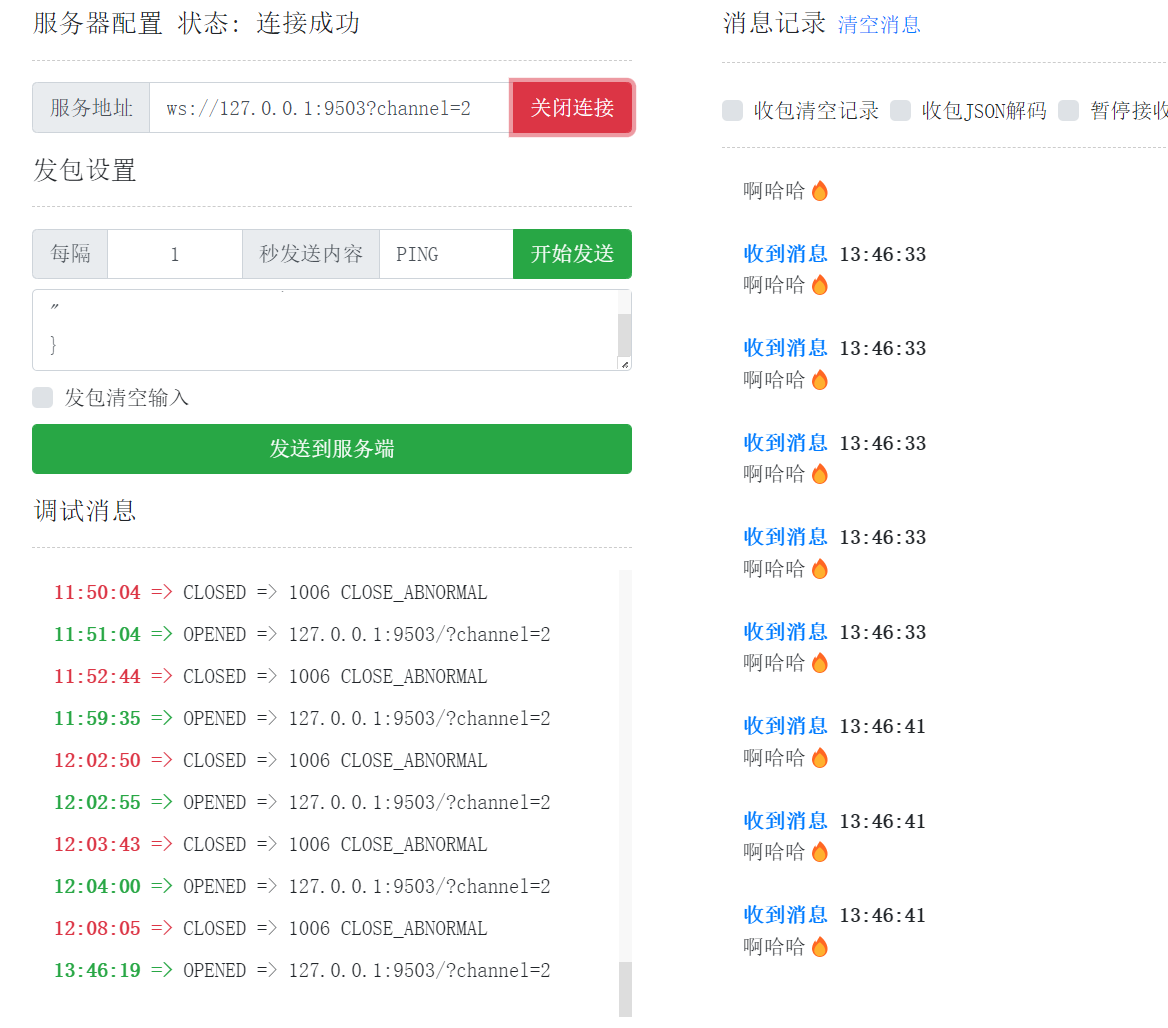Click the 开始发送 green button
This screenshot has height=1028, width=1168.
pos(572,254)
